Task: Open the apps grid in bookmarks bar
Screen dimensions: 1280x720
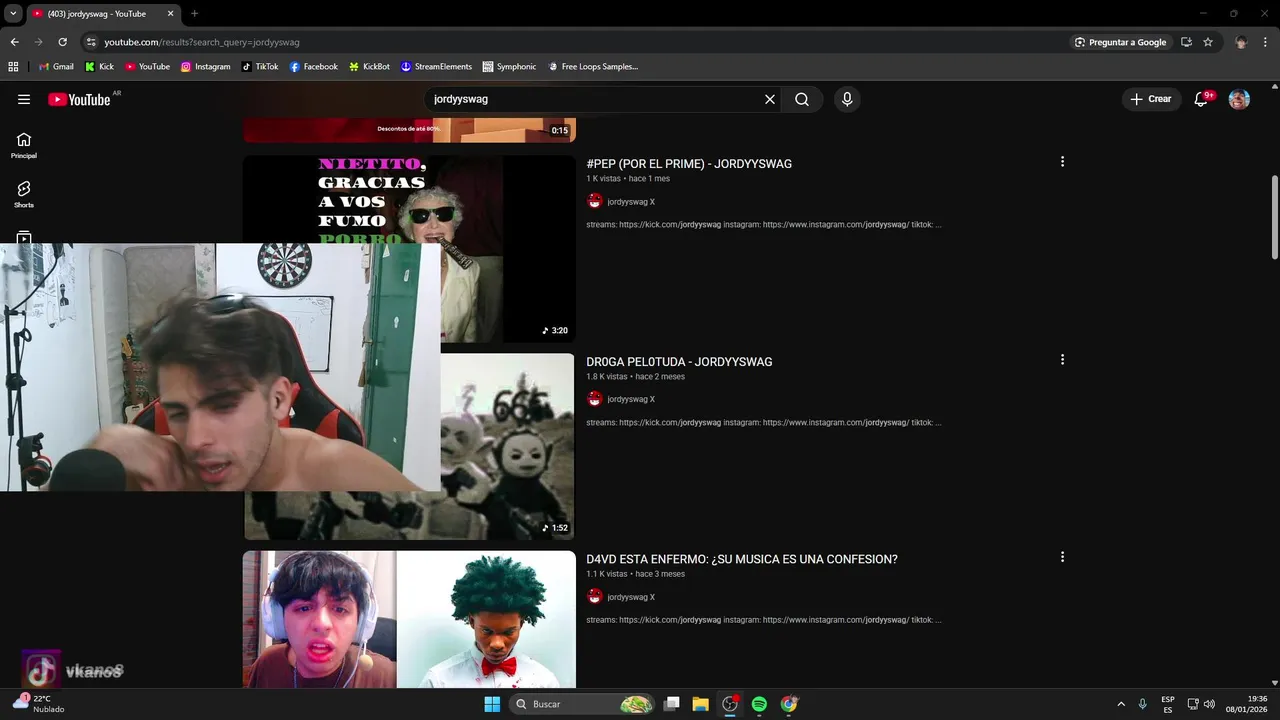Action: point(13,66)
